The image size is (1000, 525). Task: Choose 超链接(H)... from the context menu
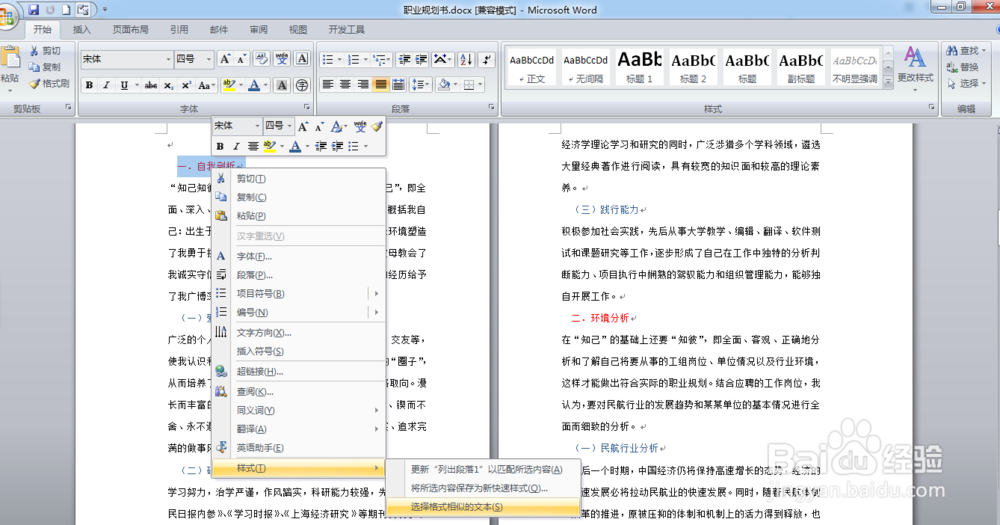tap(299, 371)
